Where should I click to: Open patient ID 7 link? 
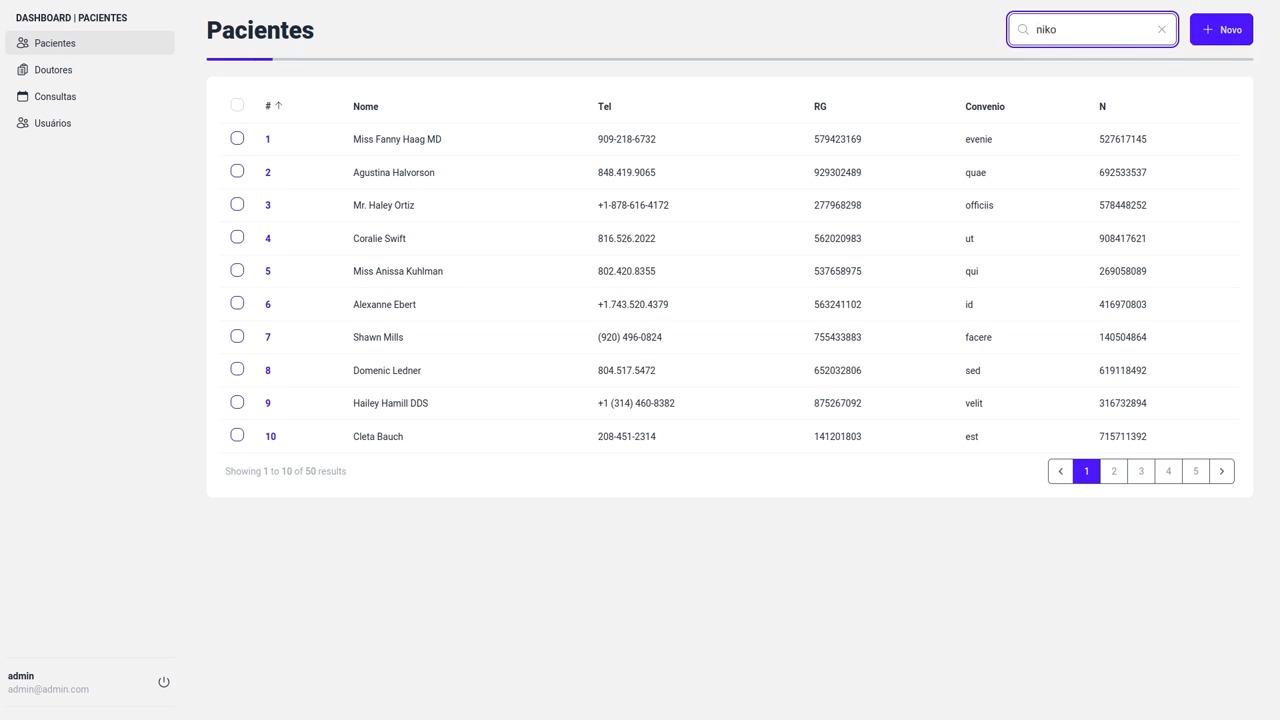(268, 338)
